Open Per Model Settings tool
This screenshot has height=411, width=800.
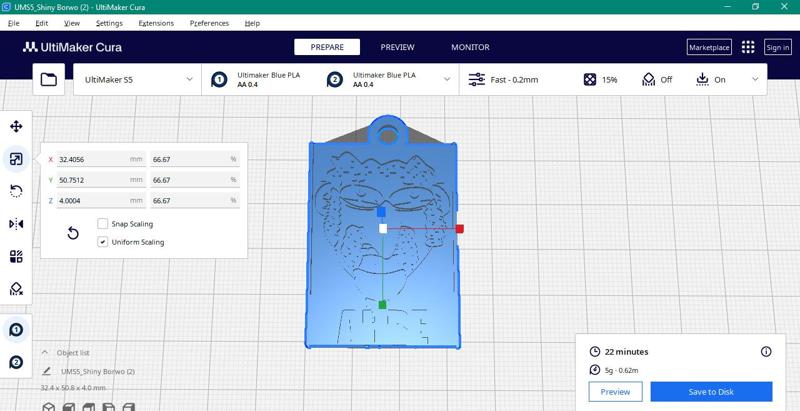[16, 256]
